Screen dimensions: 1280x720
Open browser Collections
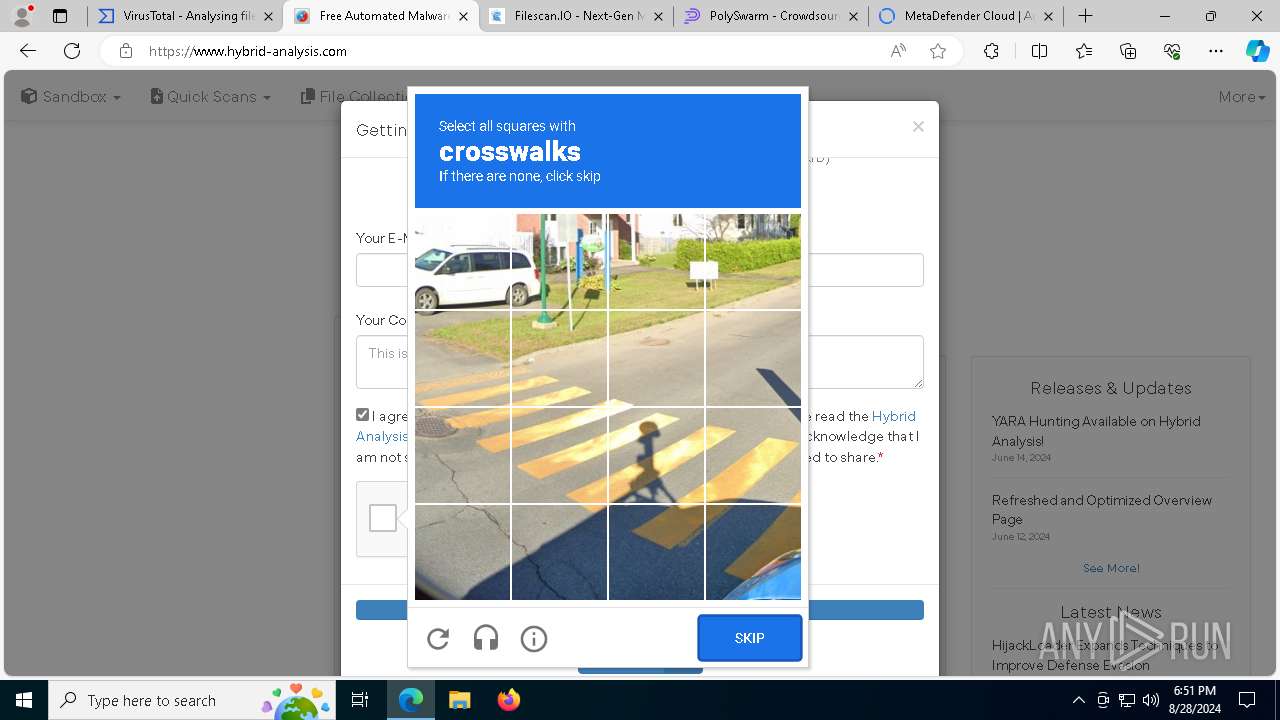pyautogui.click(x=1128, y=51)
